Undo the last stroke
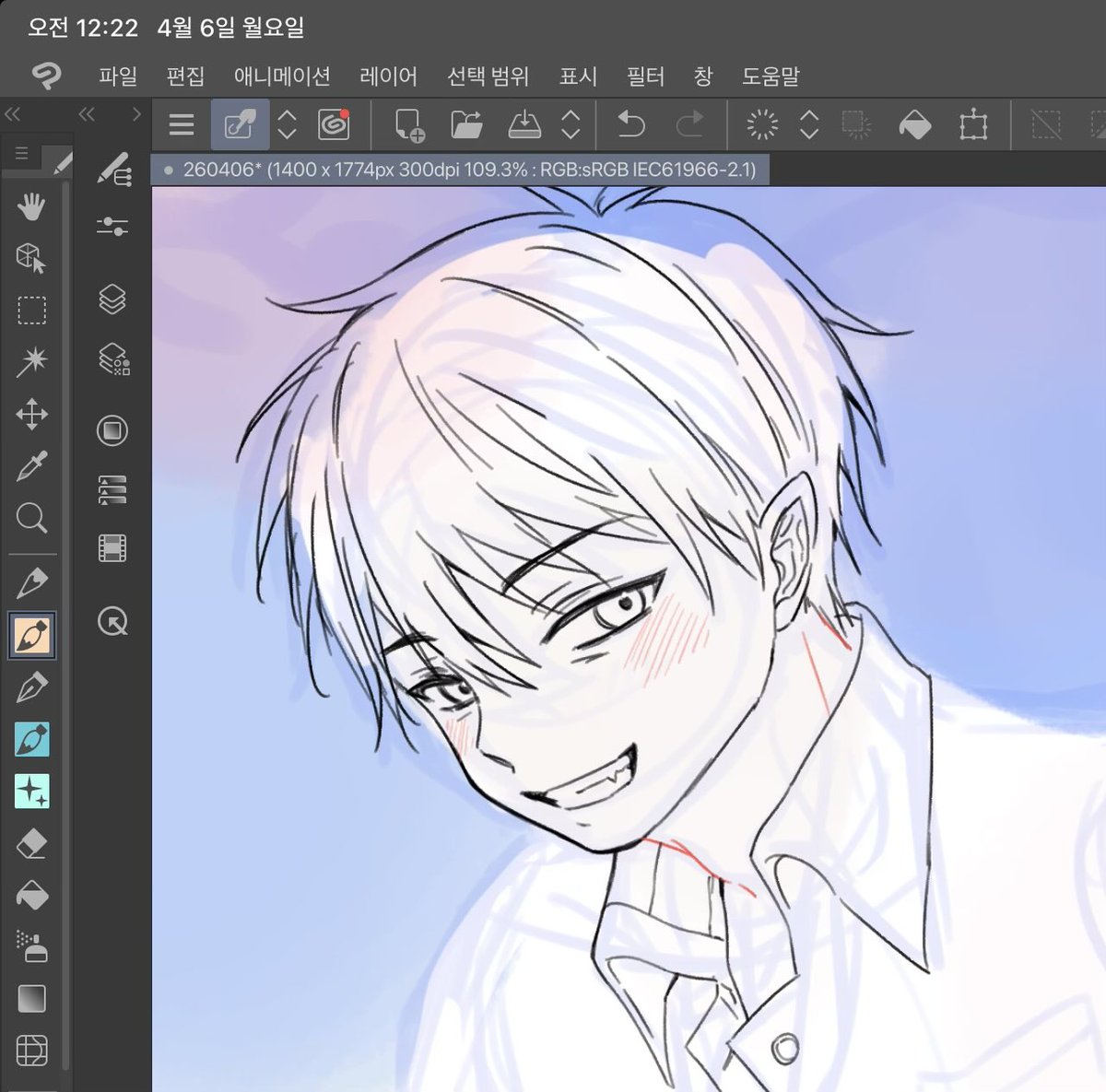Image resolution: width=1106 pixels, height=1092 pixels. (x=631, y=124)
